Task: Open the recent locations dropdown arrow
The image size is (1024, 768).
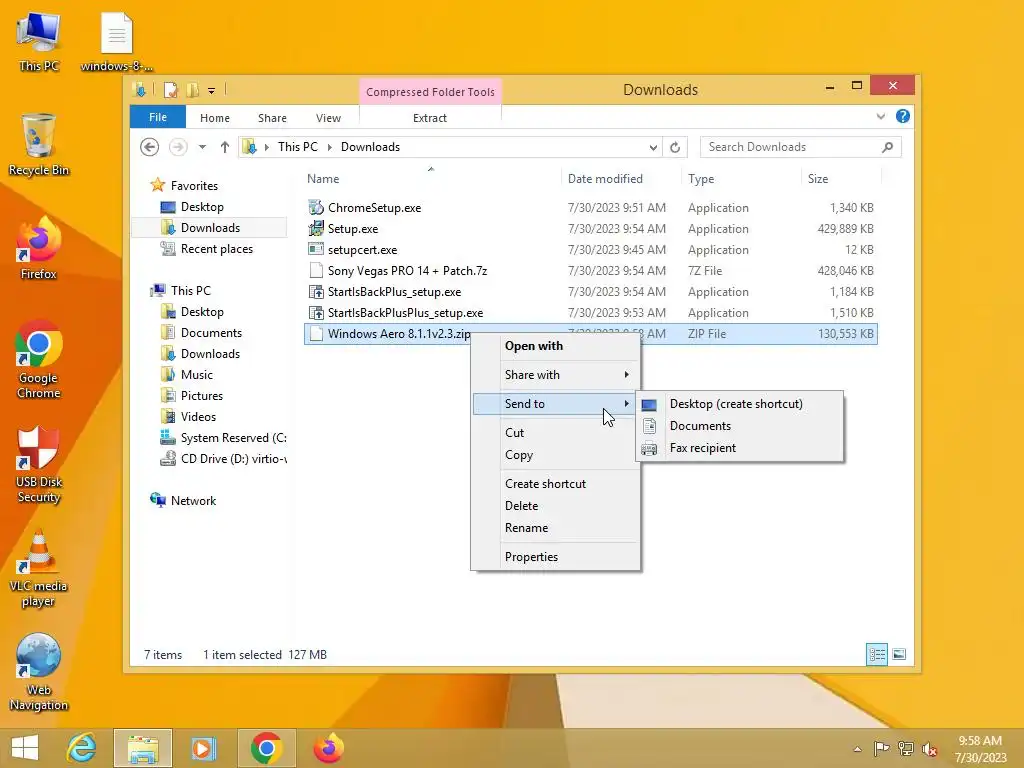Action: point(202,147)
